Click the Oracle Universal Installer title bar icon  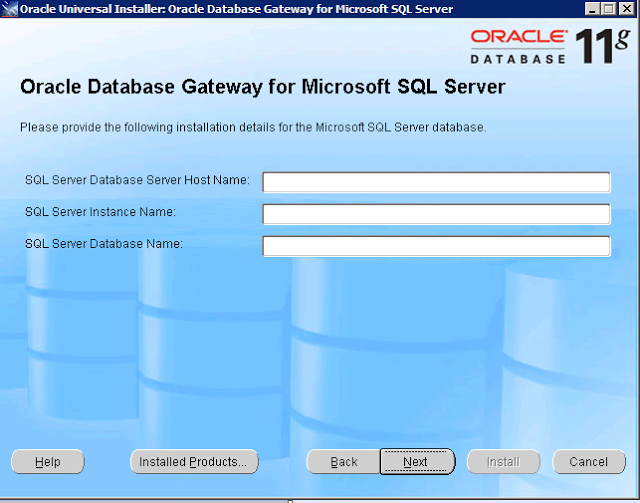[x=9, y=9]
